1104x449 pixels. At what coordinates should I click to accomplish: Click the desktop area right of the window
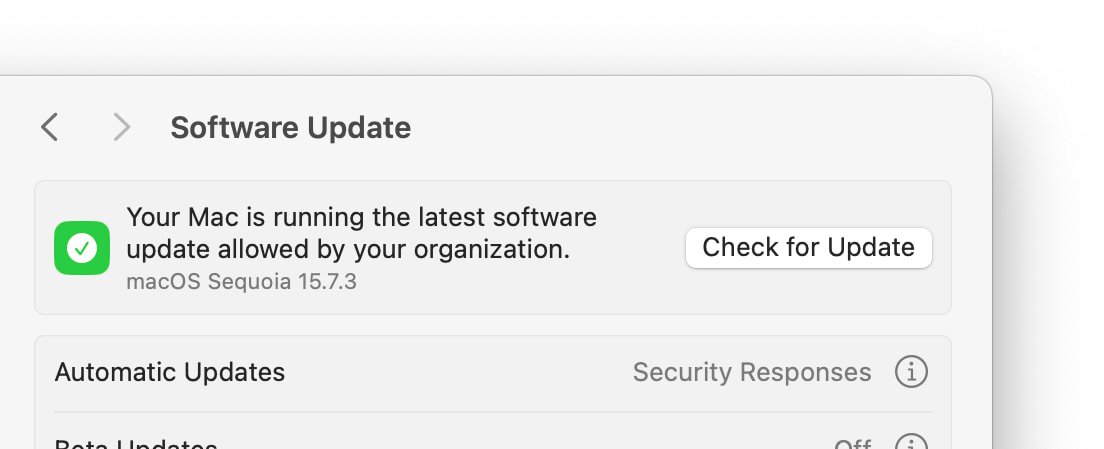(x=1050, y=250)
